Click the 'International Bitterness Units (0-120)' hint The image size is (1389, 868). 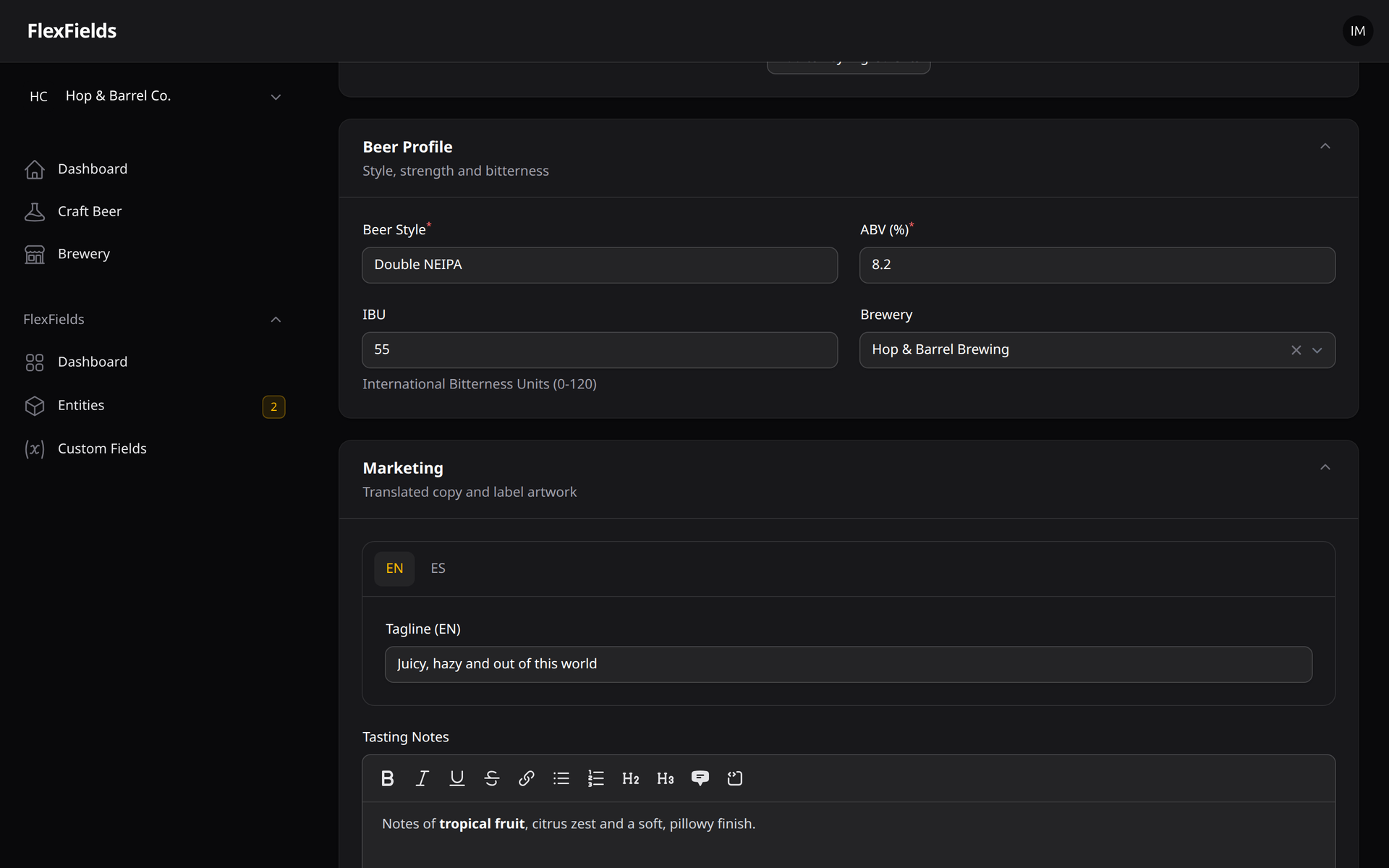click(480, 384)
